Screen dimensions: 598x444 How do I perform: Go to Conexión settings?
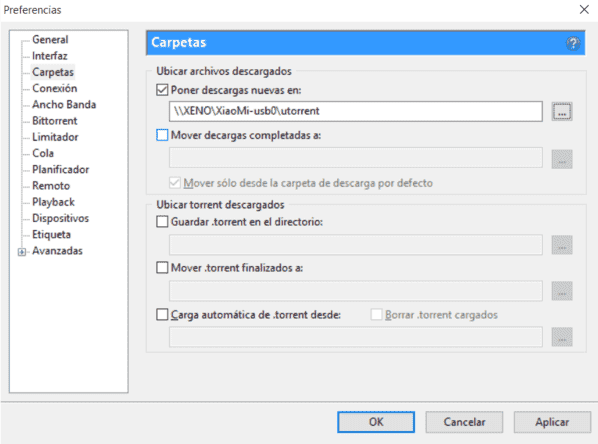click(x=55, y=88)
